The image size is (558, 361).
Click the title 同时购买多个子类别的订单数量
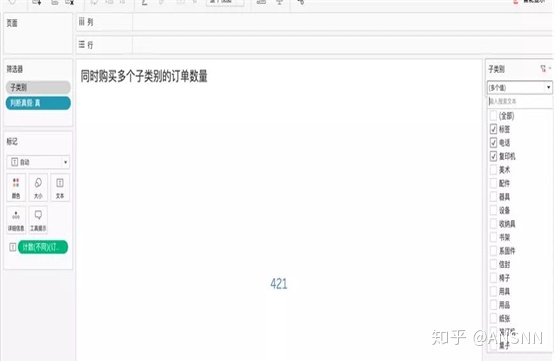coord(144,76)
